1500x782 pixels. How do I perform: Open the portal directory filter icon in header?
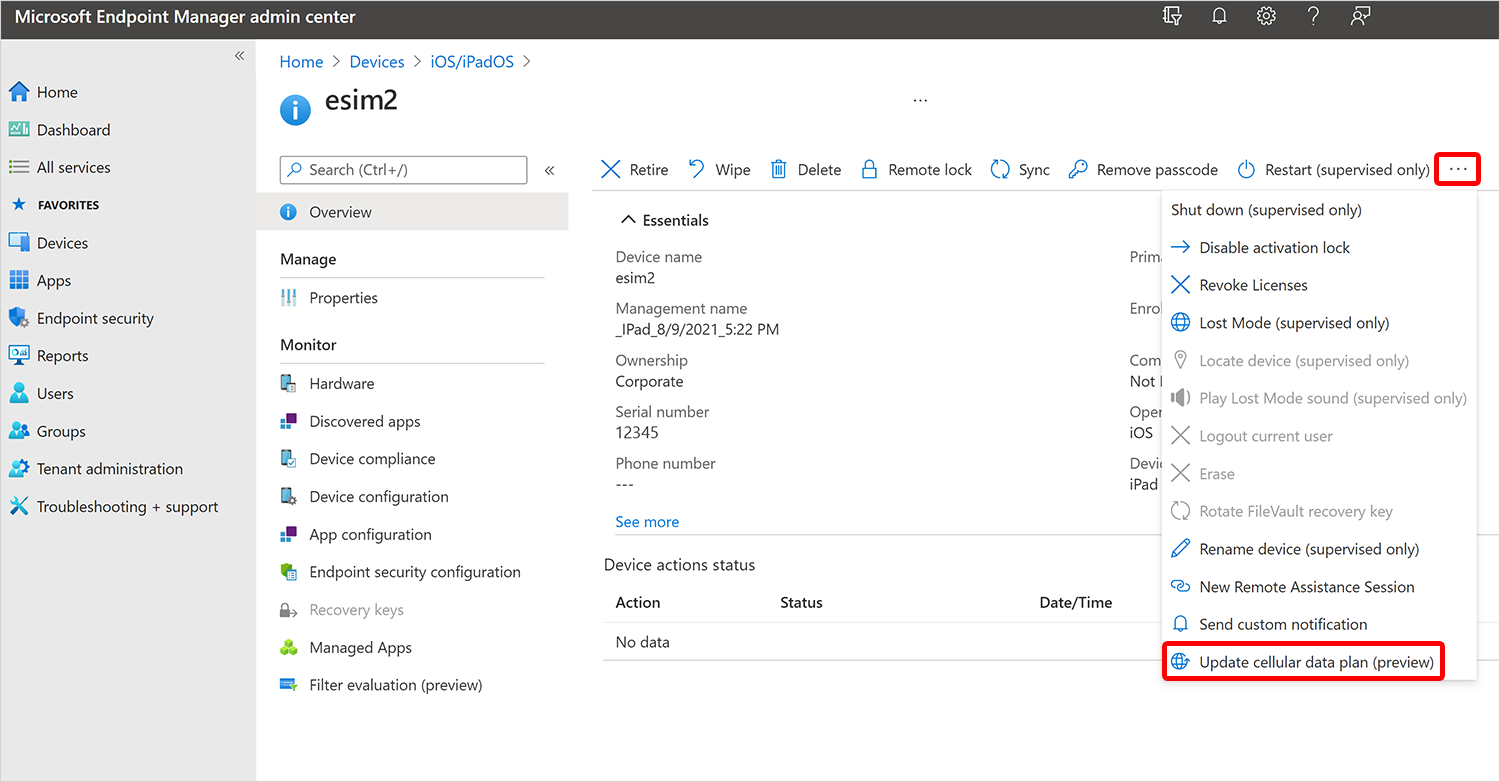coord(1173,16)
